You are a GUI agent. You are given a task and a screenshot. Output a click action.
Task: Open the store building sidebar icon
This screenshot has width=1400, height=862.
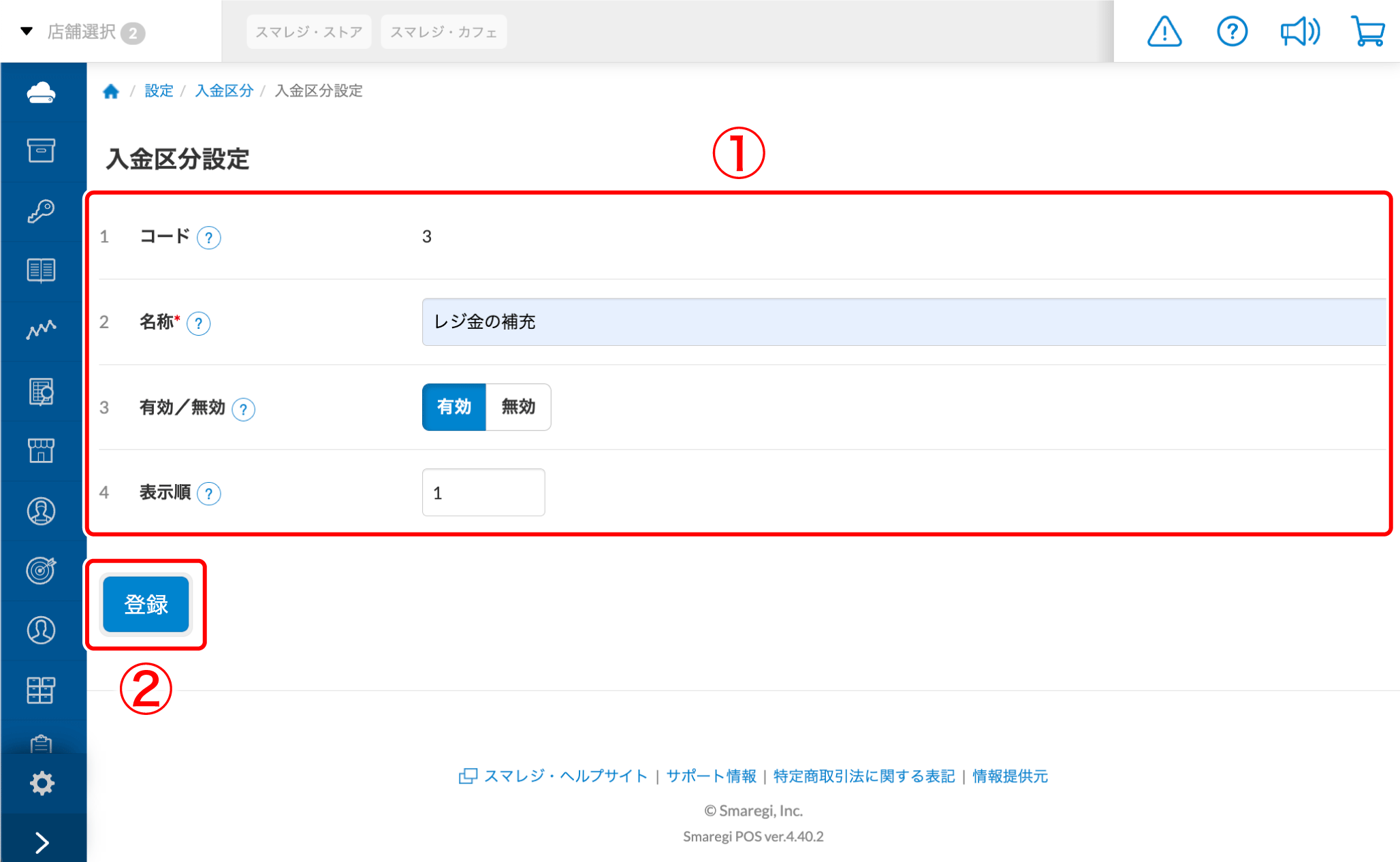(42, 450)
